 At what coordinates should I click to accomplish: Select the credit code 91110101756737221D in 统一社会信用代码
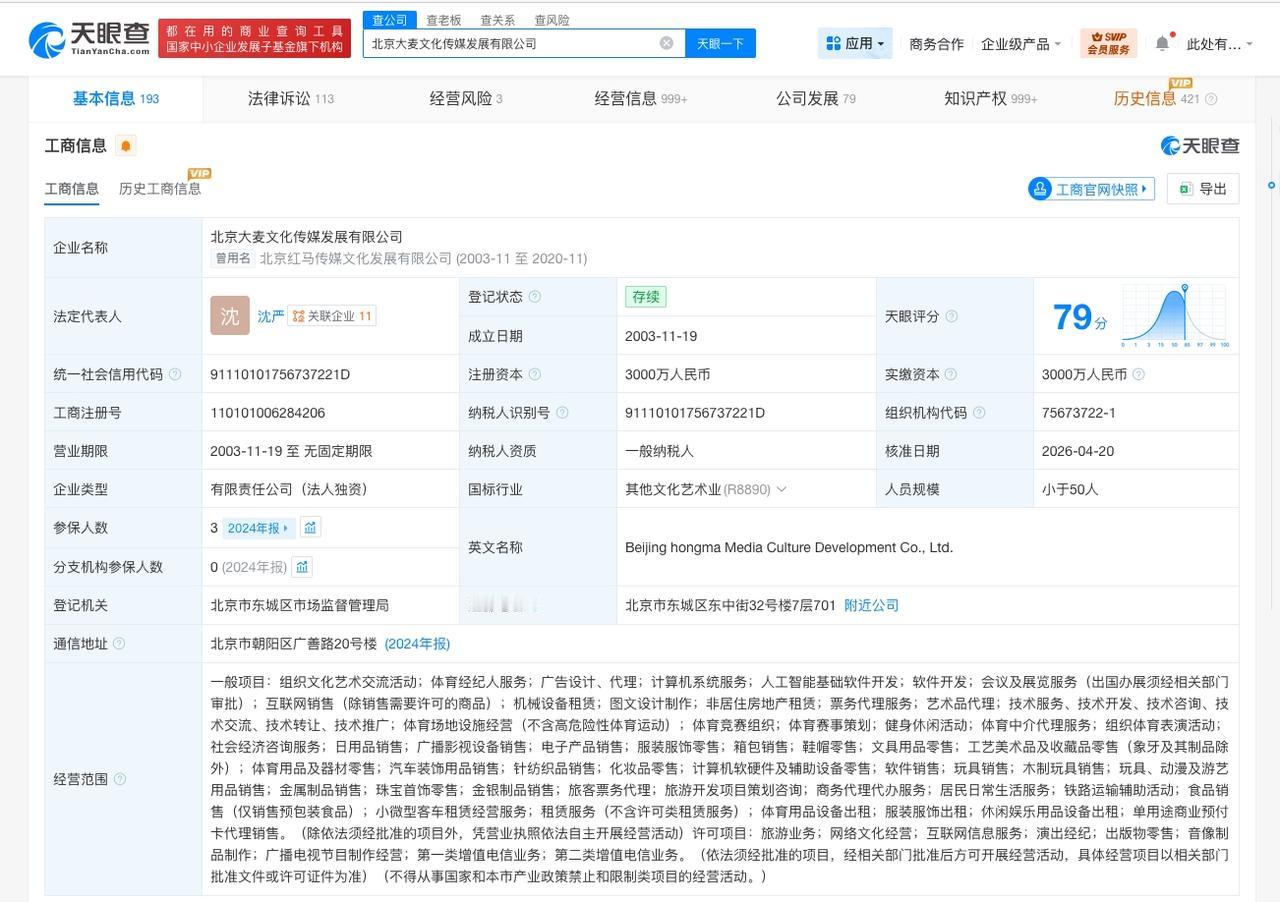(280, 374)
